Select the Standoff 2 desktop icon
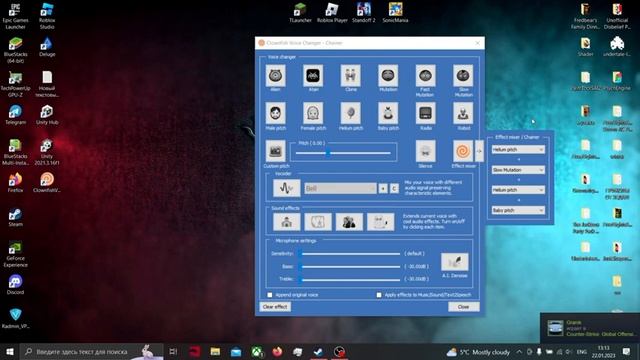 363,13
